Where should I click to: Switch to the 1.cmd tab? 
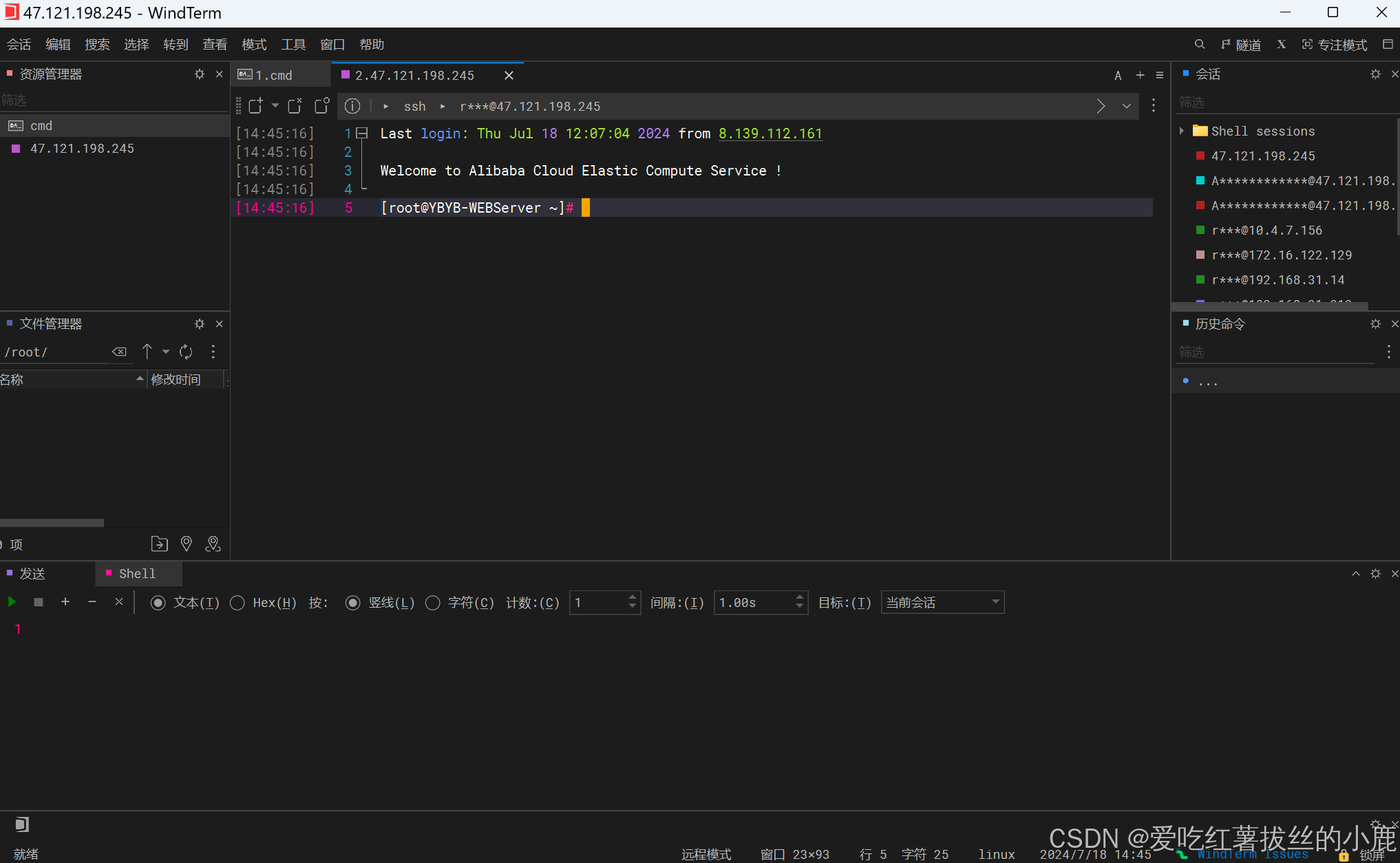click(x=282, y=75)
